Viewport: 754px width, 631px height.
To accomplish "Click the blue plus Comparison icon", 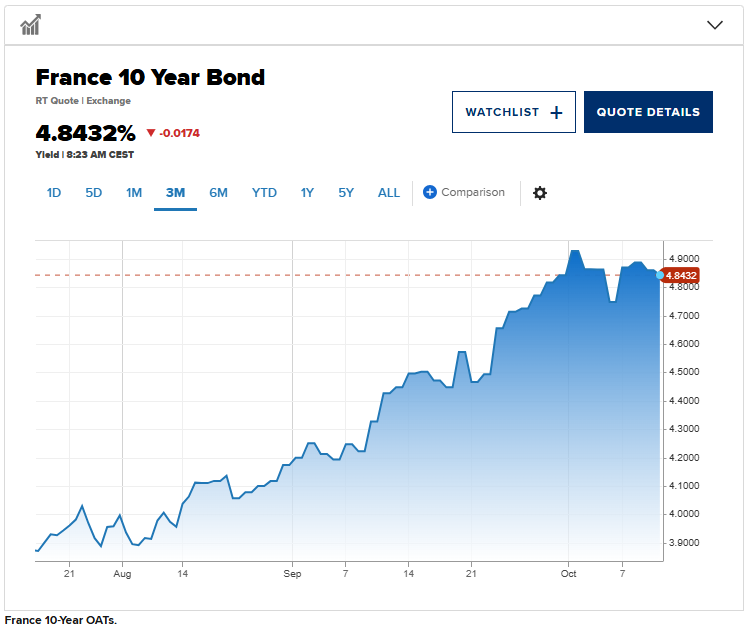I will coord(429,192).
